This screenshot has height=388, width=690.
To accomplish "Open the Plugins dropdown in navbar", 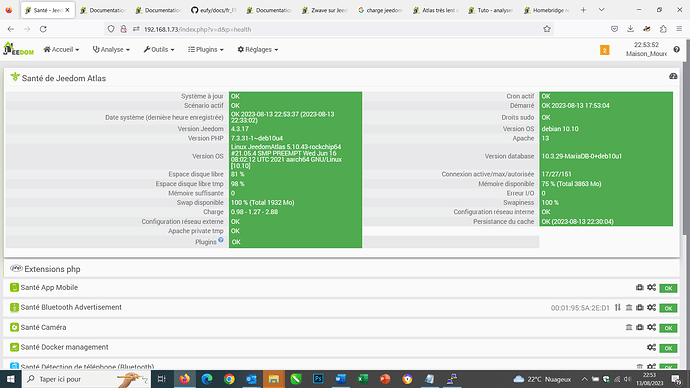I will click(x=206, y=50).
